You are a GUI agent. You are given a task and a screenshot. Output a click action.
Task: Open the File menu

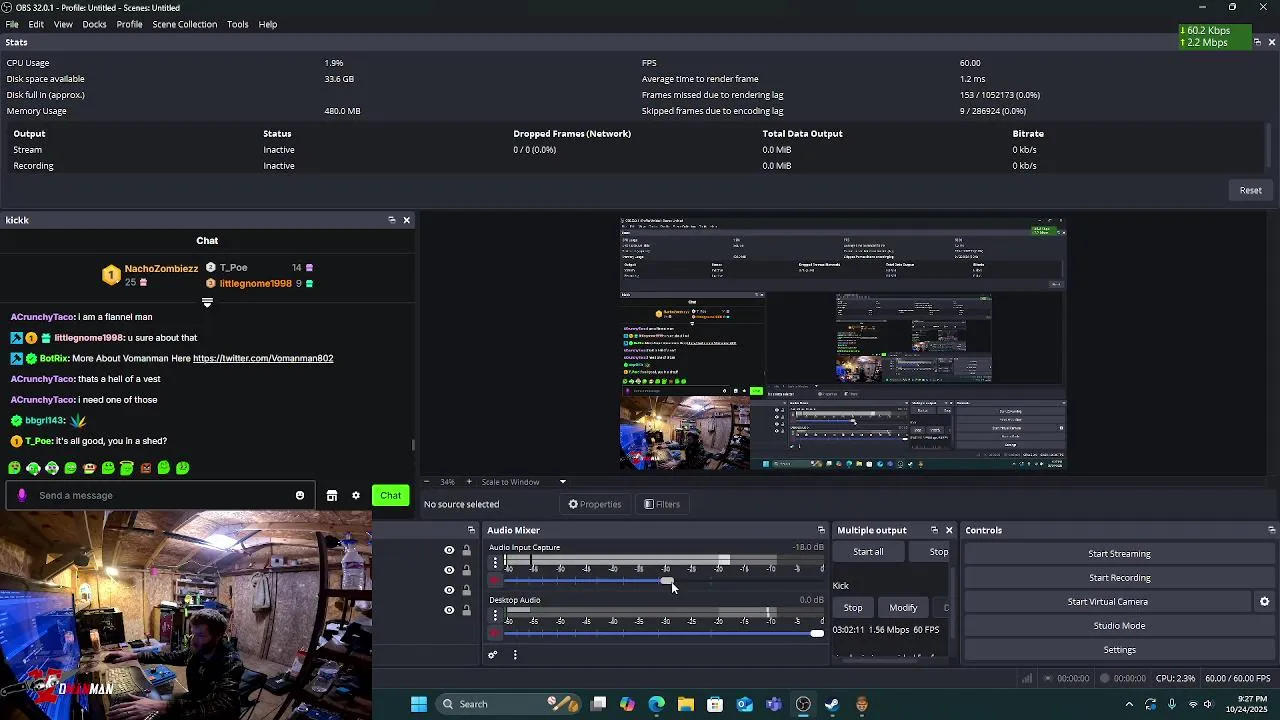(12, 24)
